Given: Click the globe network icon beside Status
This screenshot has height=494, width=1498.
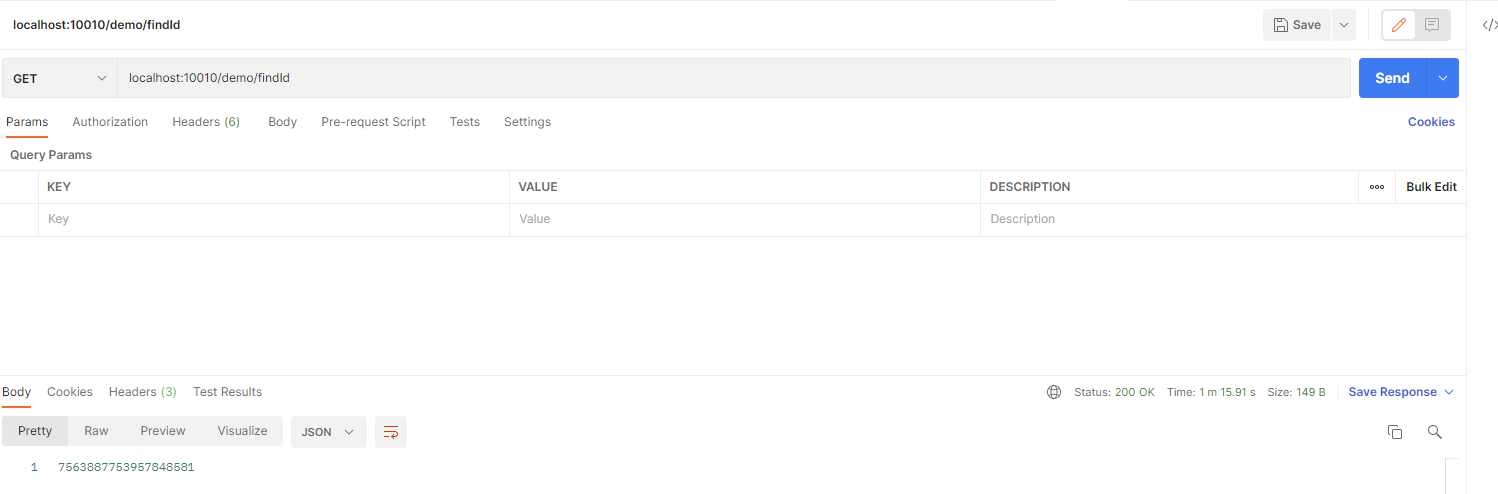Looking at the screenshot, I should pos(1054,392).
